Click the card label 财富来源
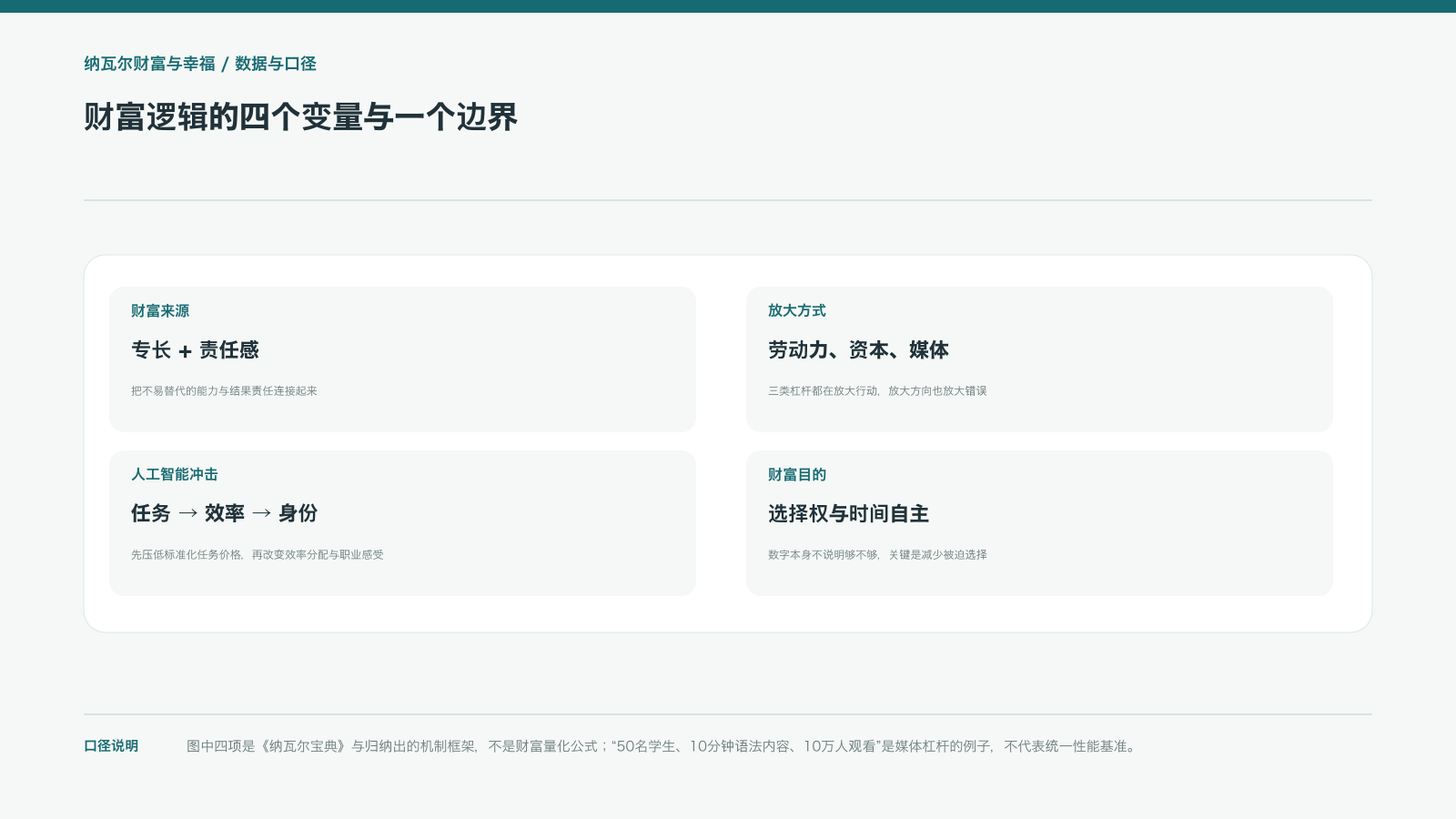Image resolution: width=1456 pixels, height=819 pixels. 160,311
